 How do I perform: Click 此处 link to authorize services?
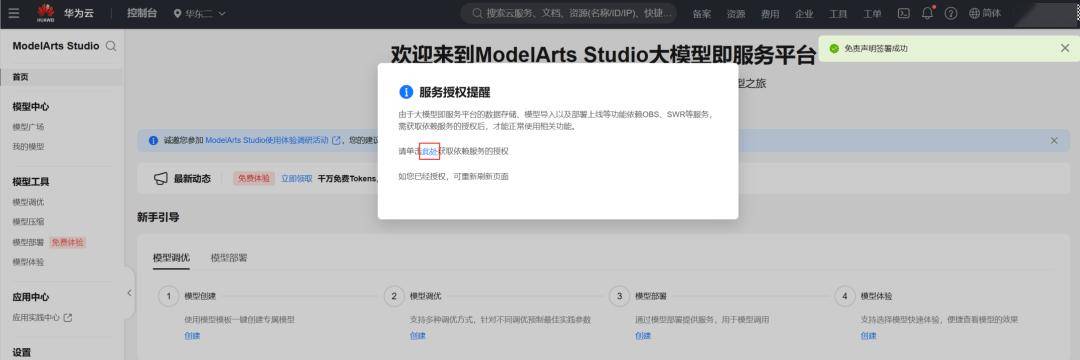tap(429, 151)
